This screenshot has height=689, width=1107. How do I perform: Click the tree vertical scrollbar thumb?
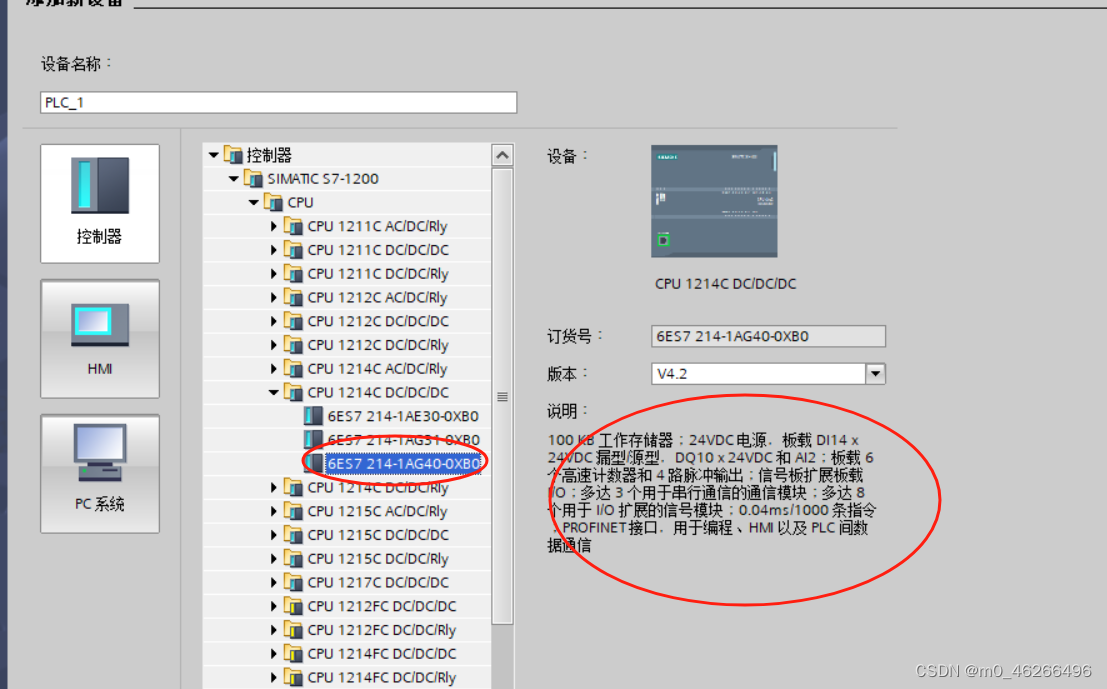(x=503, y=396)
